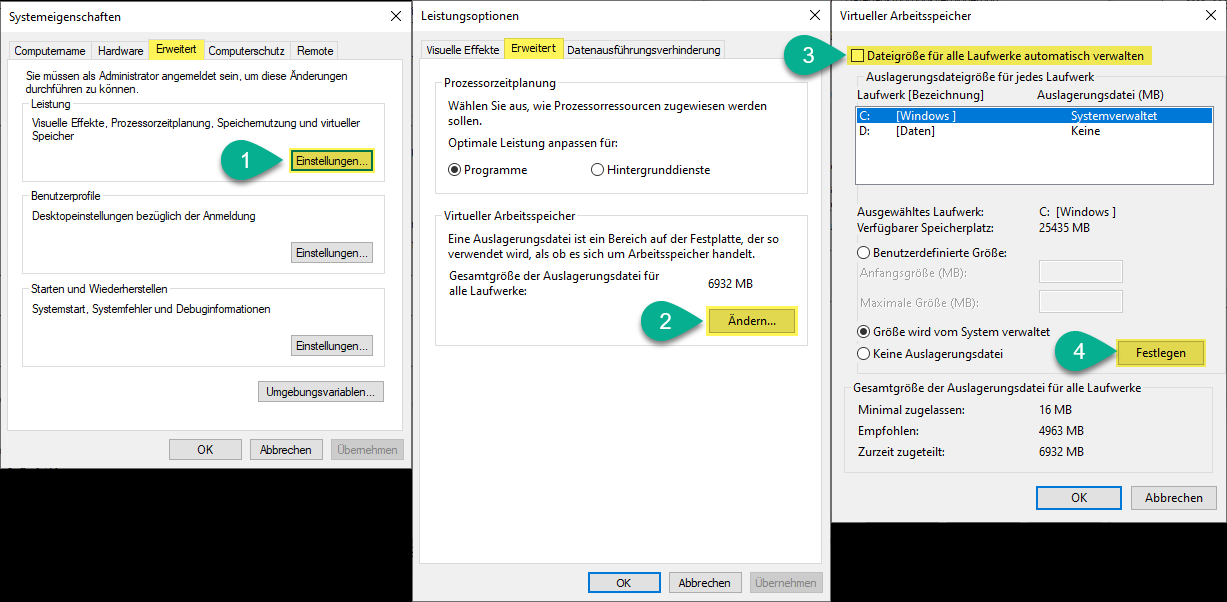
Task: Select Größe wird vom System verwaltet
Action: point(864,331)
